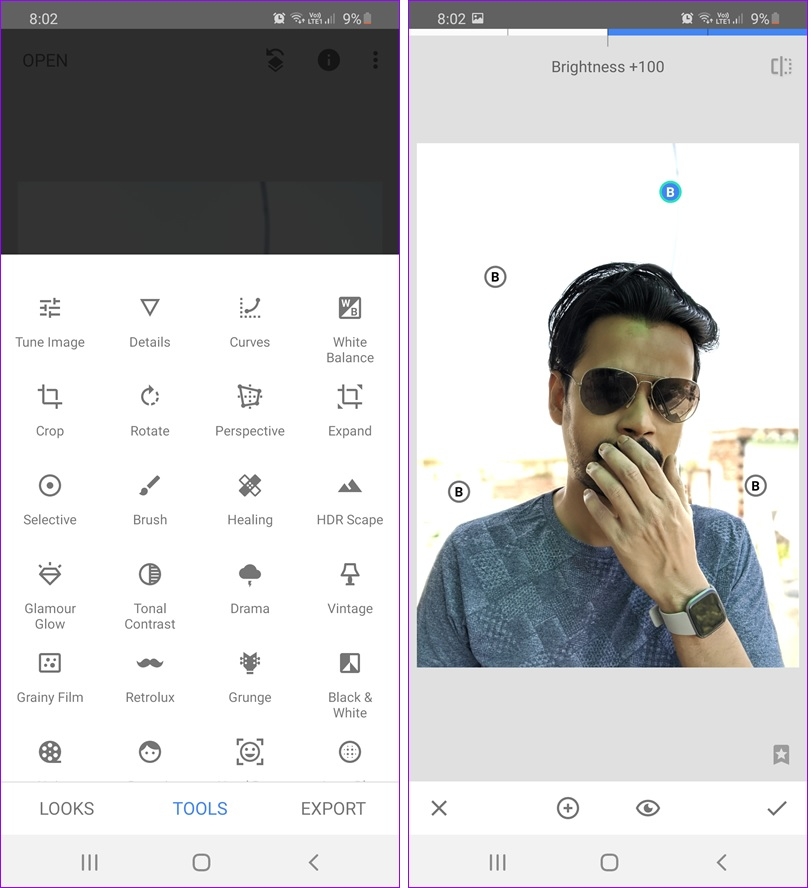The image size is (811, 888).
Task: Select the Drama filter
Action: 250,589
